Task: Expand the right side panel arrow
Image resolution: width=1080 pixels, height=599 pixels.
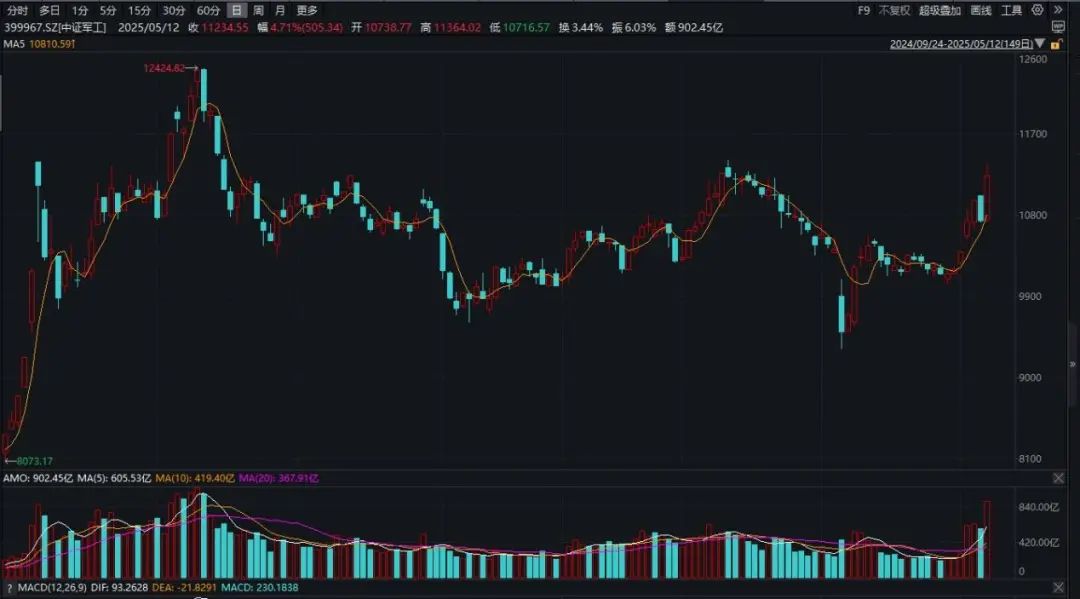Action: coord(1072,364)
